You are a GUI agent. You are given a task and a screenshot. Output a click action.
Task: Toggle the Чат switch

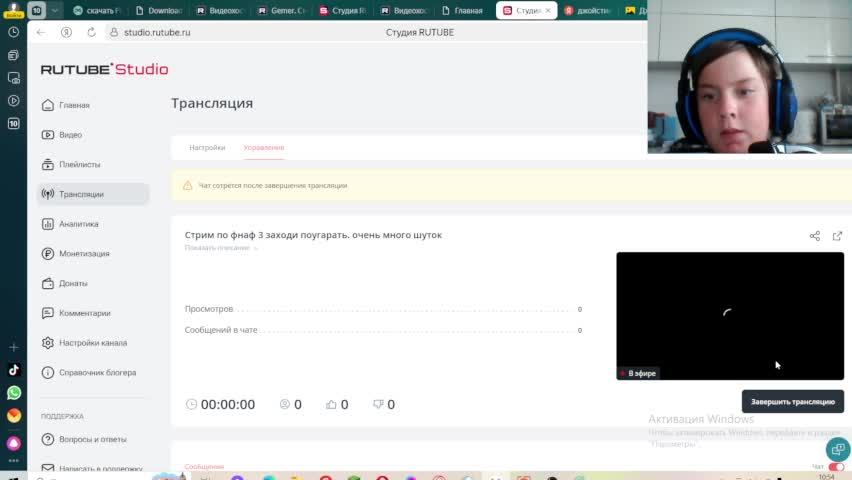click(836, 467)
